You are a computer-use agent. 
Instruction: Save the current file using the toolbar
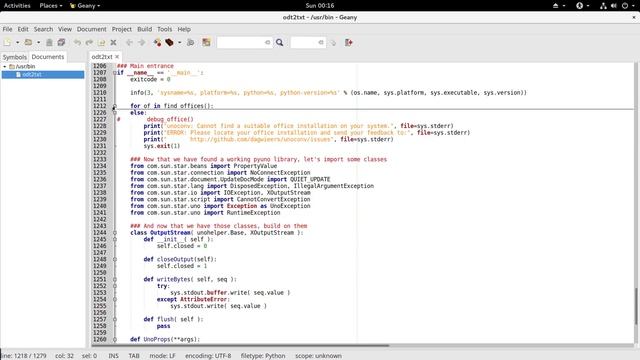(49, 42)
